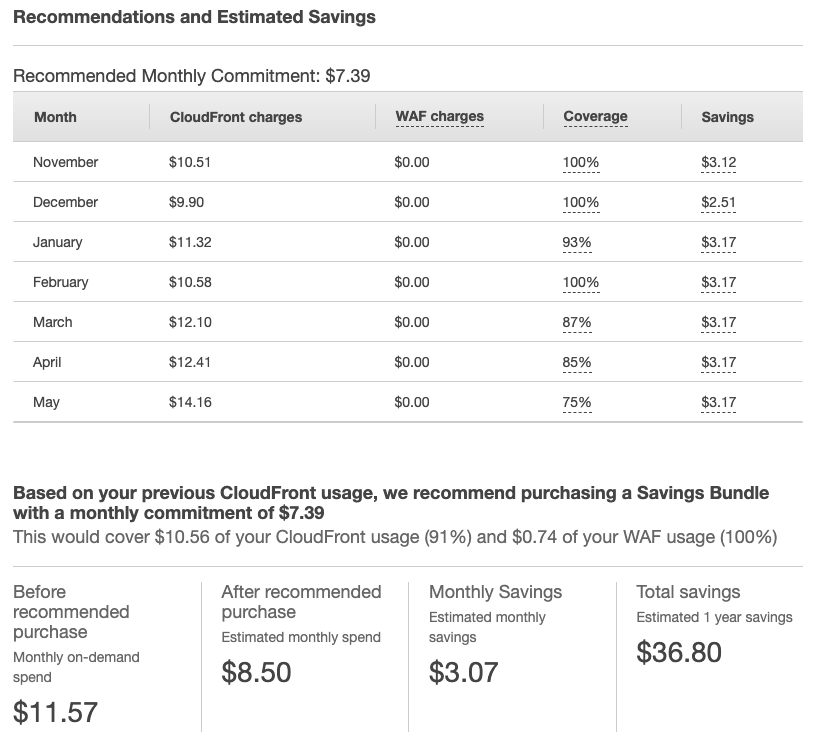The height and width of the screenshot is (742, 823).
Task: Click the CloudFront charges column header
Action: (x=236, y=117)
